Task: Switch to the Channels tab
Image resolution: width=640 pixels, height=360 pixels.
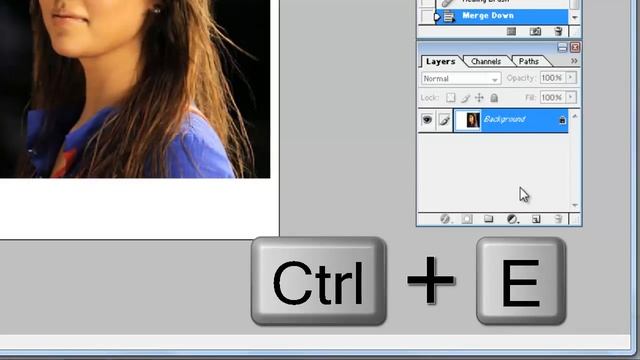Action: pos(486,62)
